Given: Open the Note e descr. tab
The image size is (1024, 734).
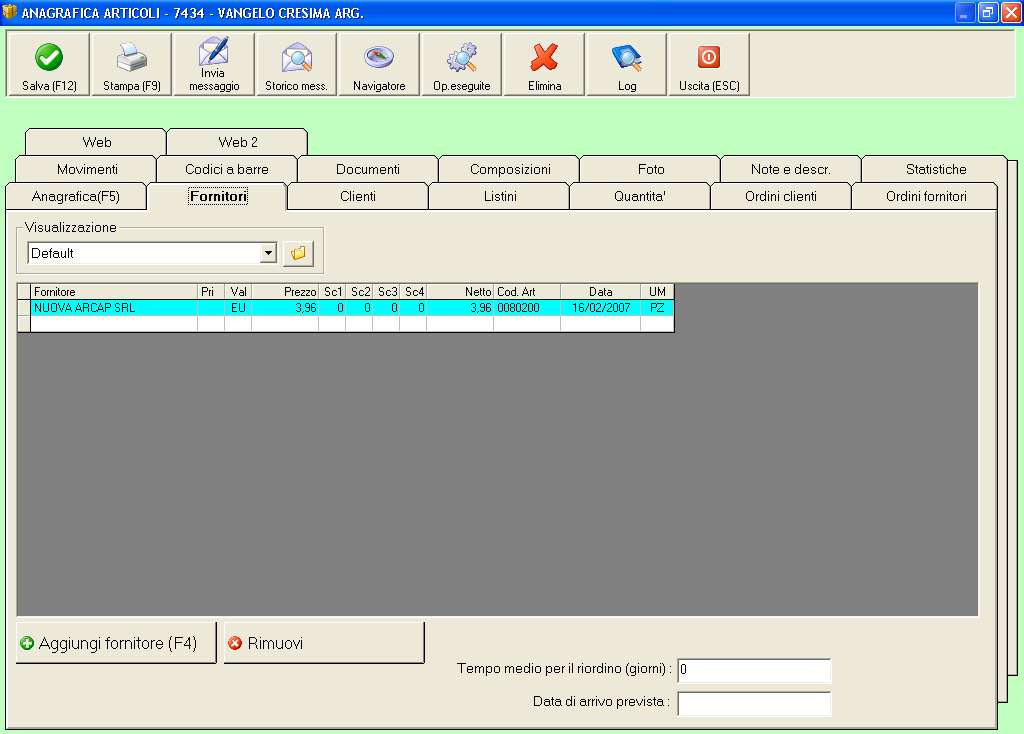Looking at the screenshot, I should pyautogui.click(x=790, y=169).
